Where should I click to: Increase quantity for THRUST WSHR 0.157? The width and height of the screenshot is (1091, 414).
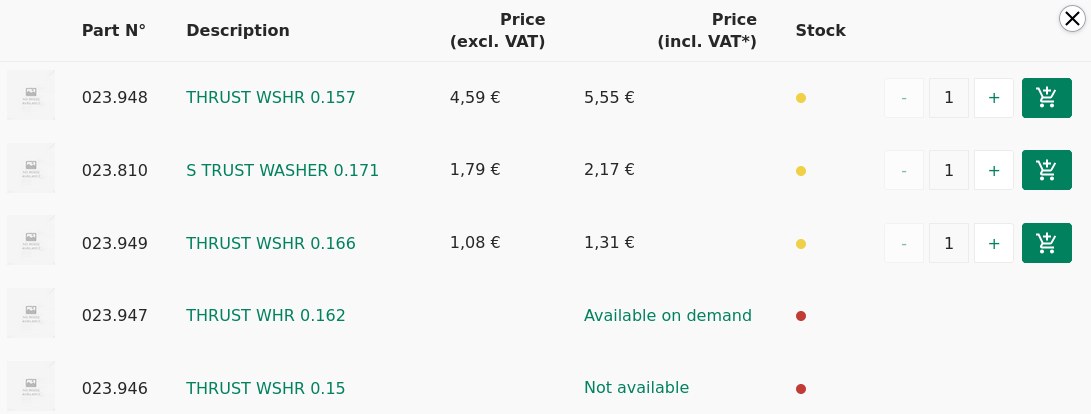pyautogui.click(x=993, y=98)
